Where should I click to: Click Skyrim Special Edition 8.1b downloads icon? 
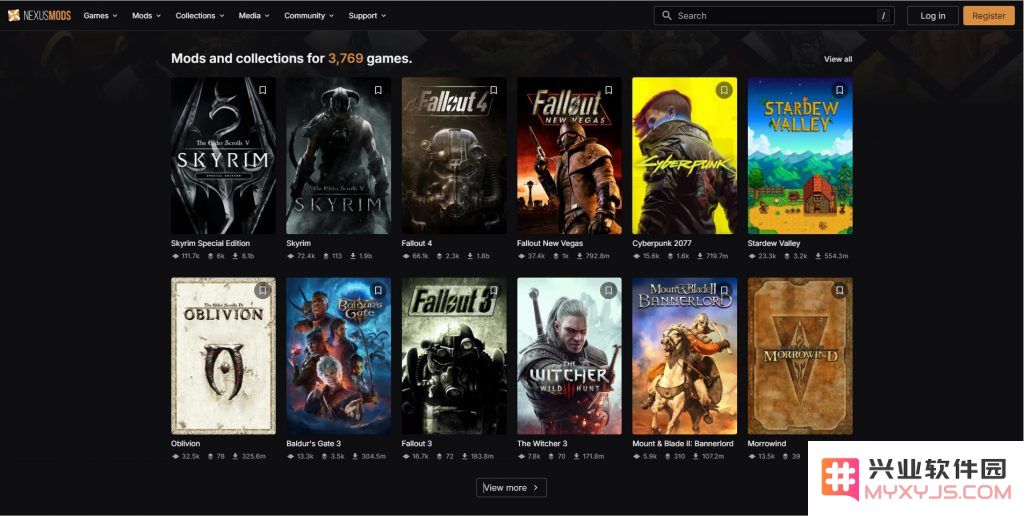coord(236,256)
